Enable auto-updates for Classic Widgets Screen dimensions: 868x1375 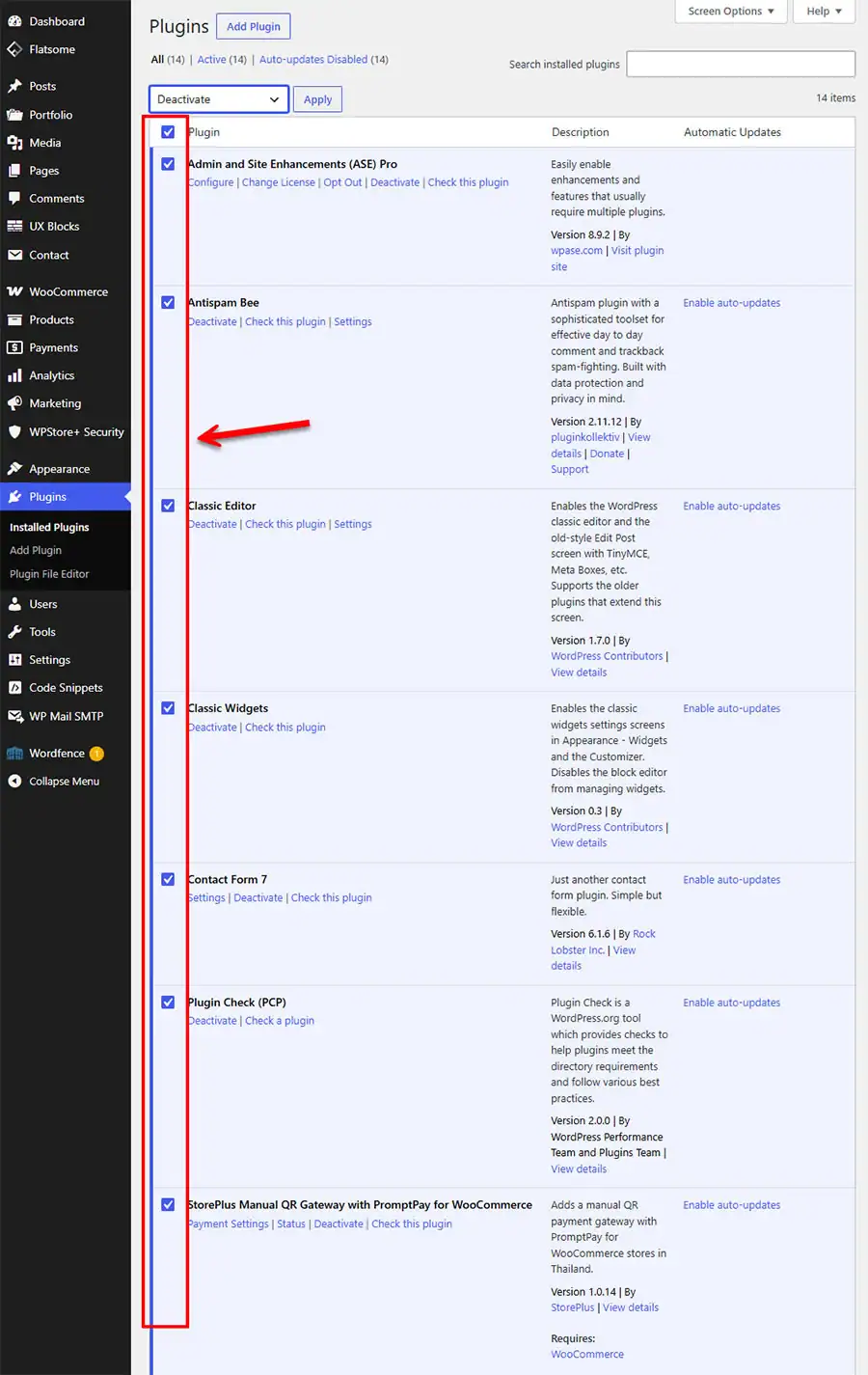[732, 709]
